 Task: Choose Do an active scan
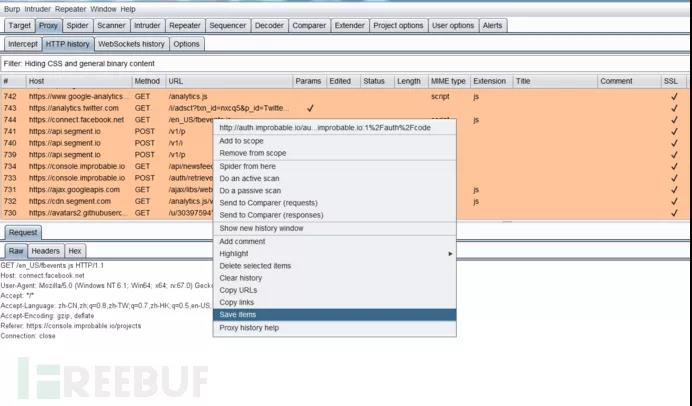coord(335,179)
